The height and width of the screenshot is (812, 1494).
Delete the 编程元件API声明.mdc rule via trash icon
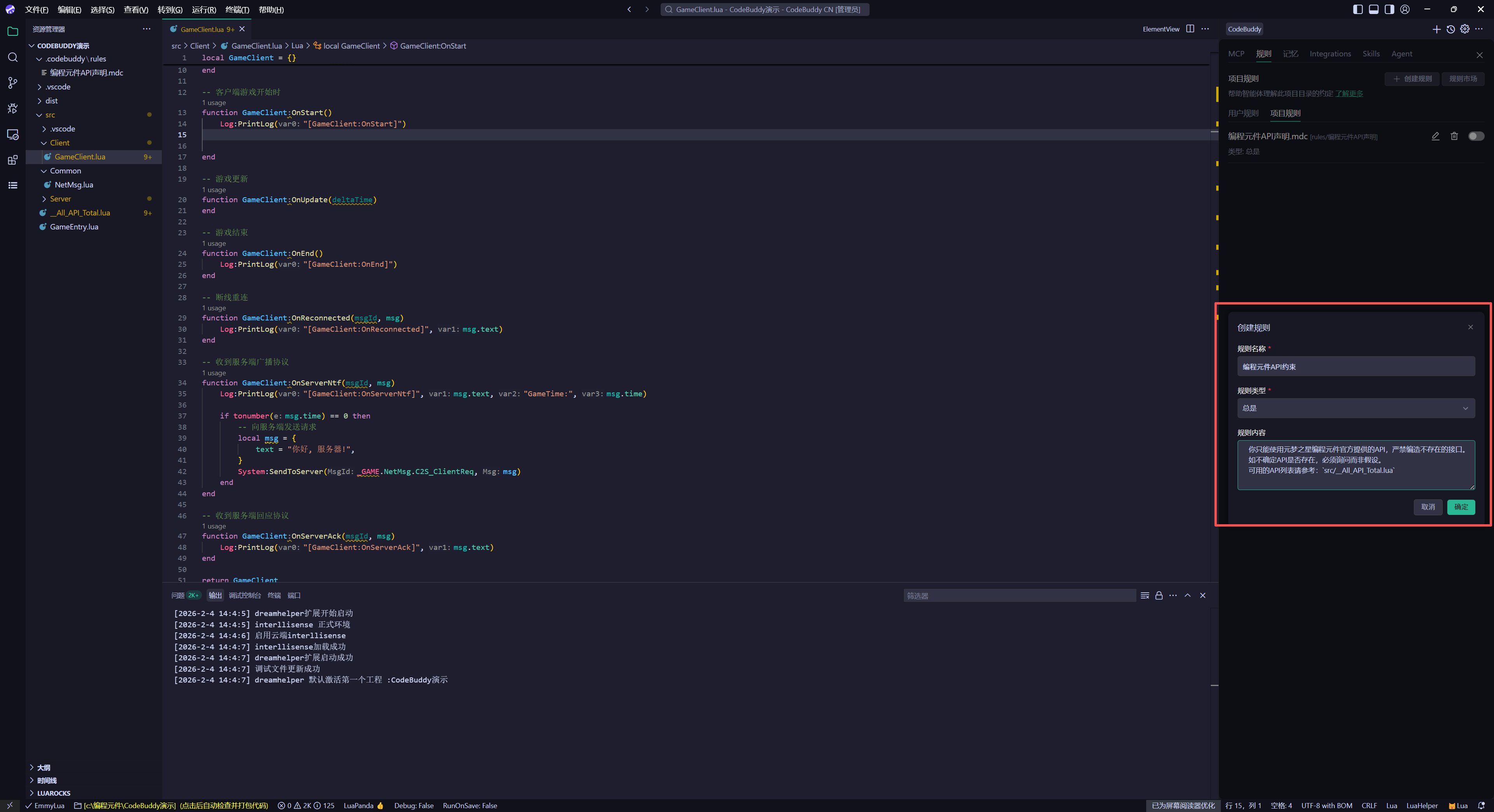1454,136
